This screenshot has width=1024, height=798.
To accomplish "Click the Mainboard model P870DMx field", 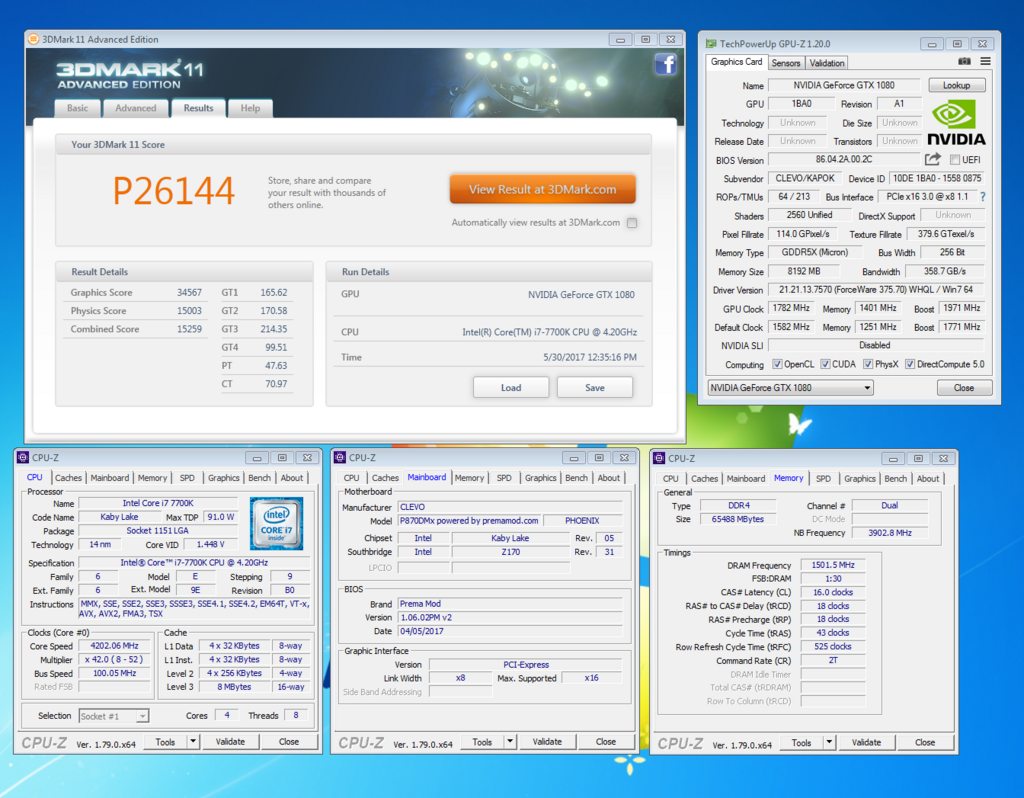I will pos(470,521).
